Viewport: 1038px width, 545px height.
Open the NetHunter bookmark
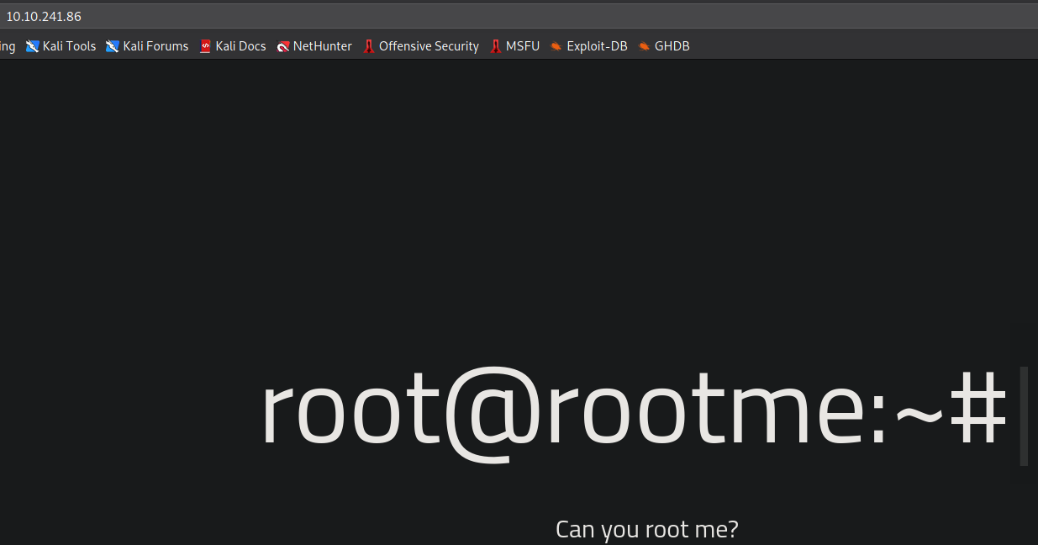314,46
